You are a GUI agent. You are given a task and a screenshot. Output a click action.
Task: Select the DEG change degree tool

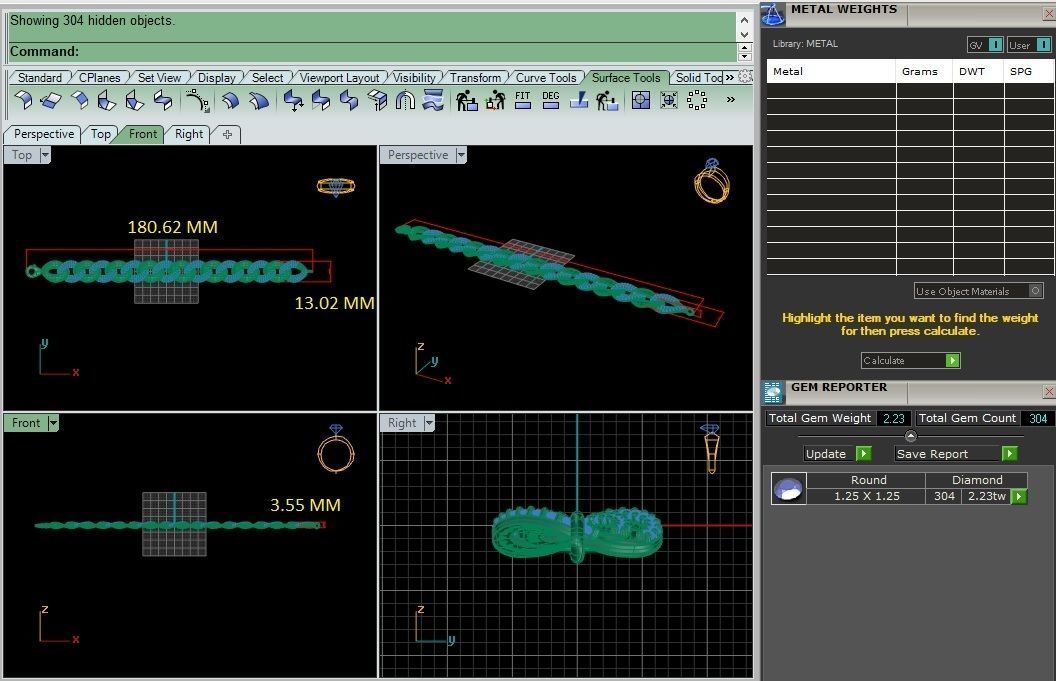tap(551, 100)
